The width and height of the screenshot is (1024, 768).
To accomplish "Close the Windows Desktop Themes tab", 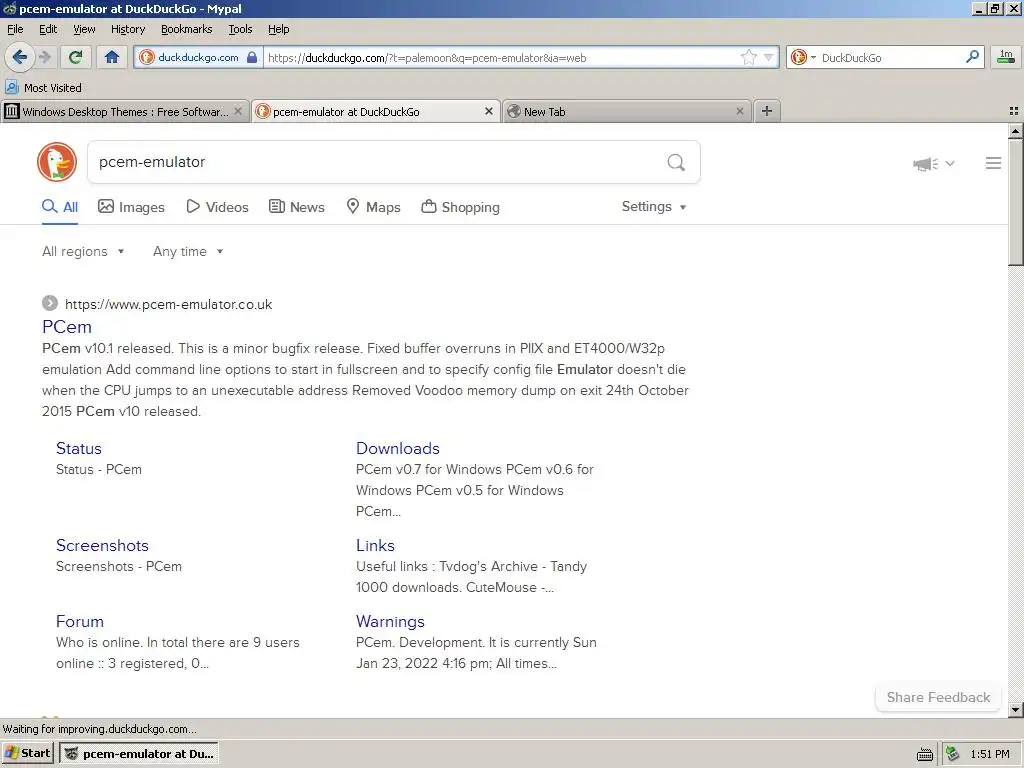I will pyautogui.click(x=238, y=111).
